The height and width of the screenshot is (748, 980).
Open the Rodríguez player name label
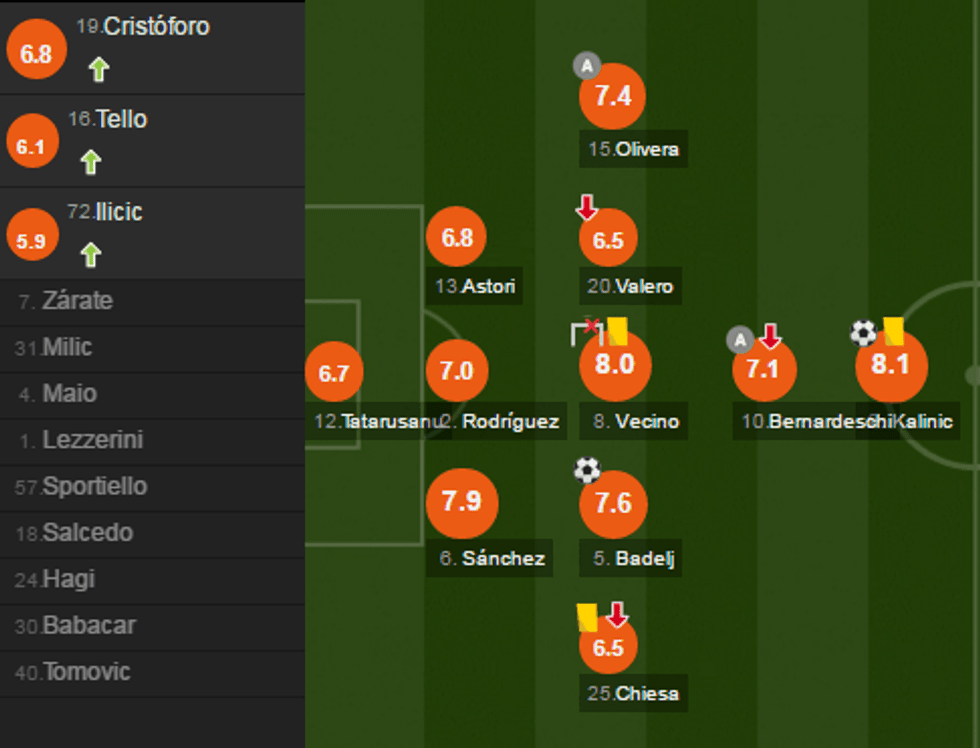[503, 422]
